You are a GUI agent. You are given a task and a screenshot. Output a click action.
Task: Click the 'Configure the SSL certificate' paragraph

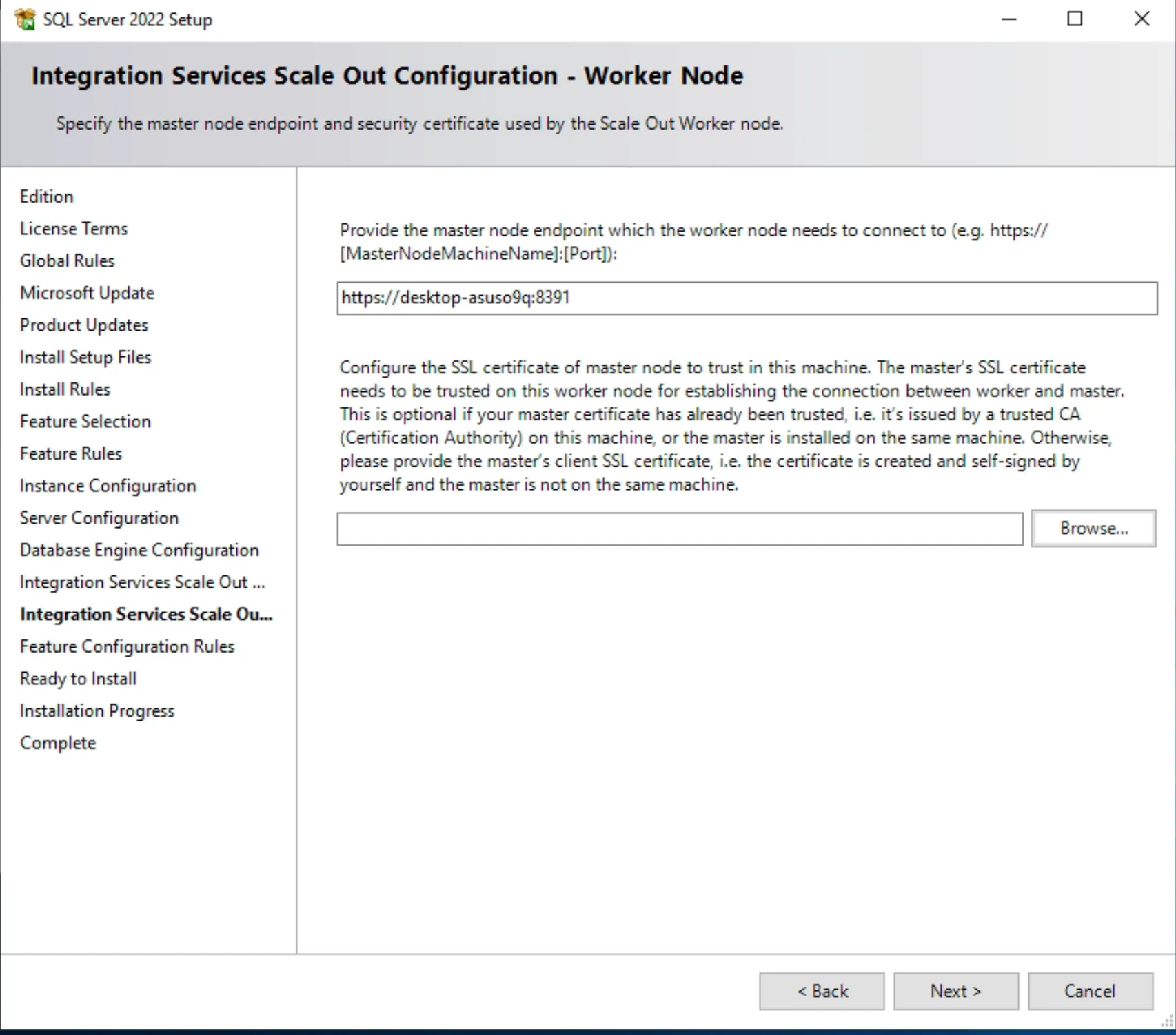(x=732, y=426)
